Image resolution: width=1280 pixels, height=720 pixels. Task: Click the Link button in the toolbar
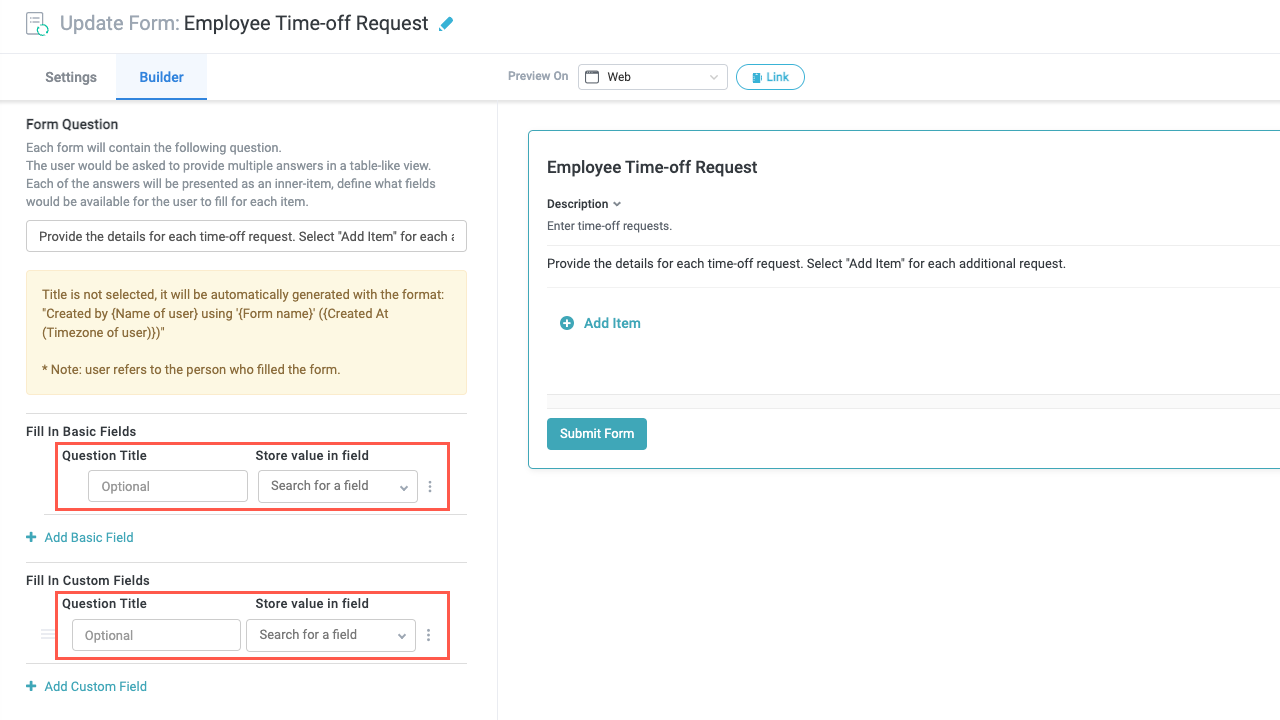click(770, 77)
